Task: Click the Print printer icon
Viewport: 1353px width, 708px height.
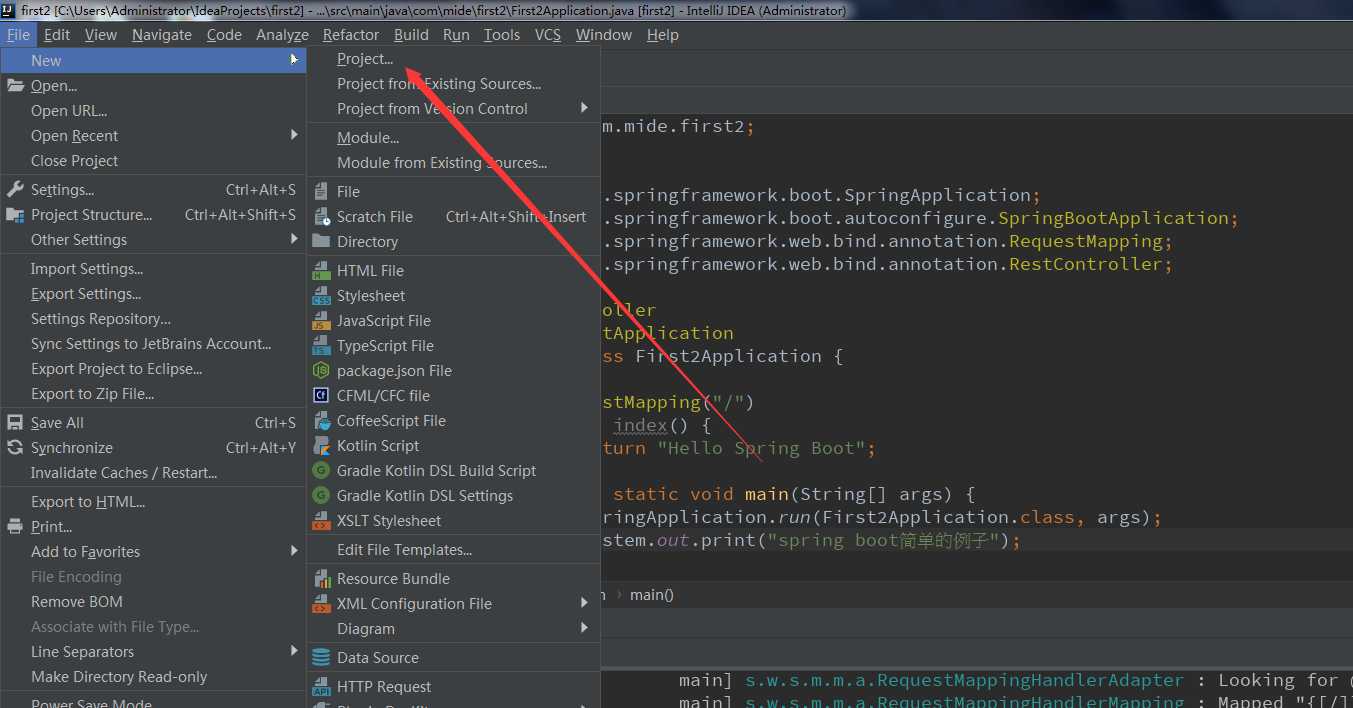Action: [15, 527]
